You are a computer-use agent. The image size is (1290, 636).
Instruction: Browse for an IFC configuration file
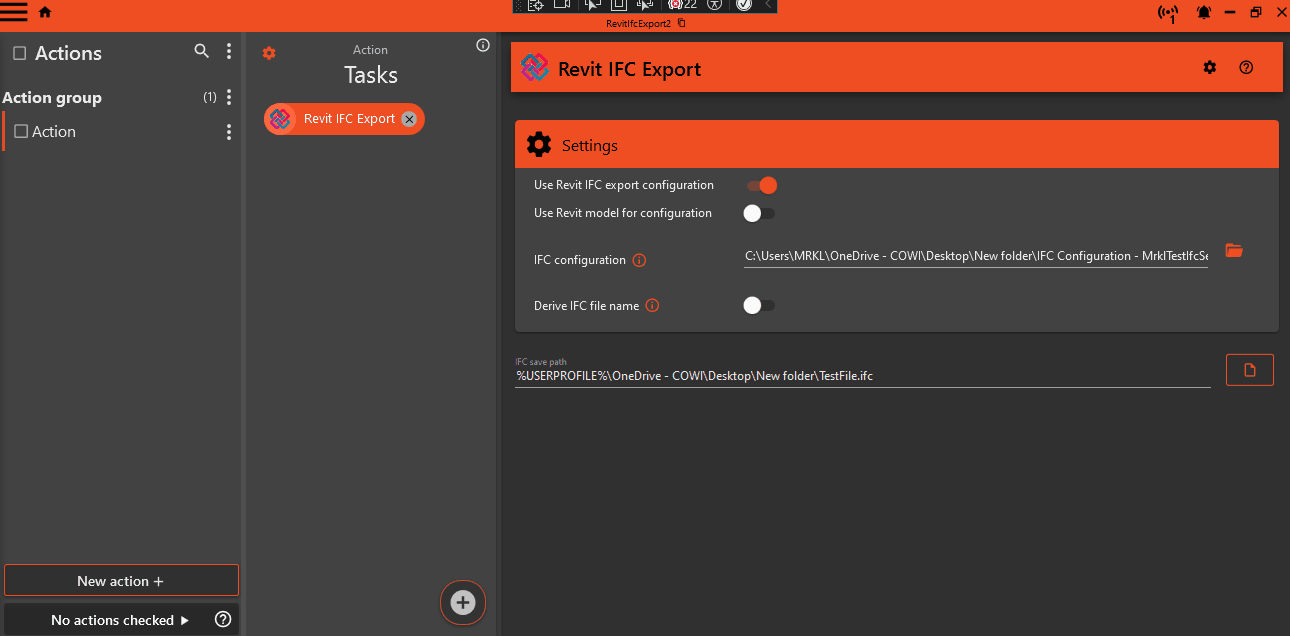[1233, 251]
